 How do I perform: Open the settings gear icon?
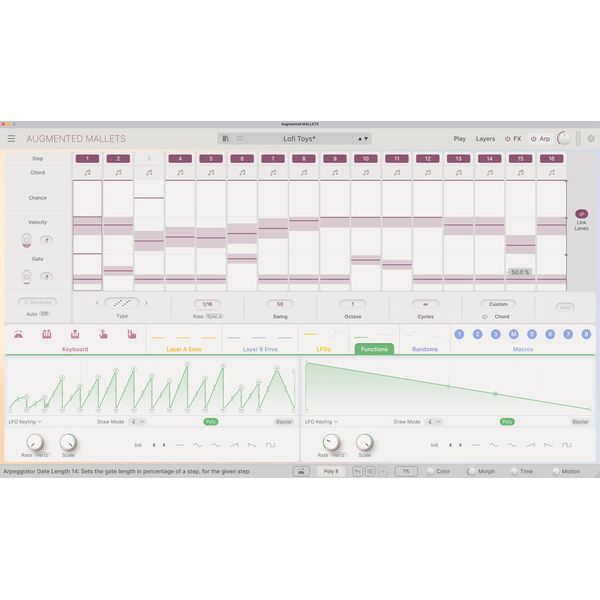click(591, 139)
